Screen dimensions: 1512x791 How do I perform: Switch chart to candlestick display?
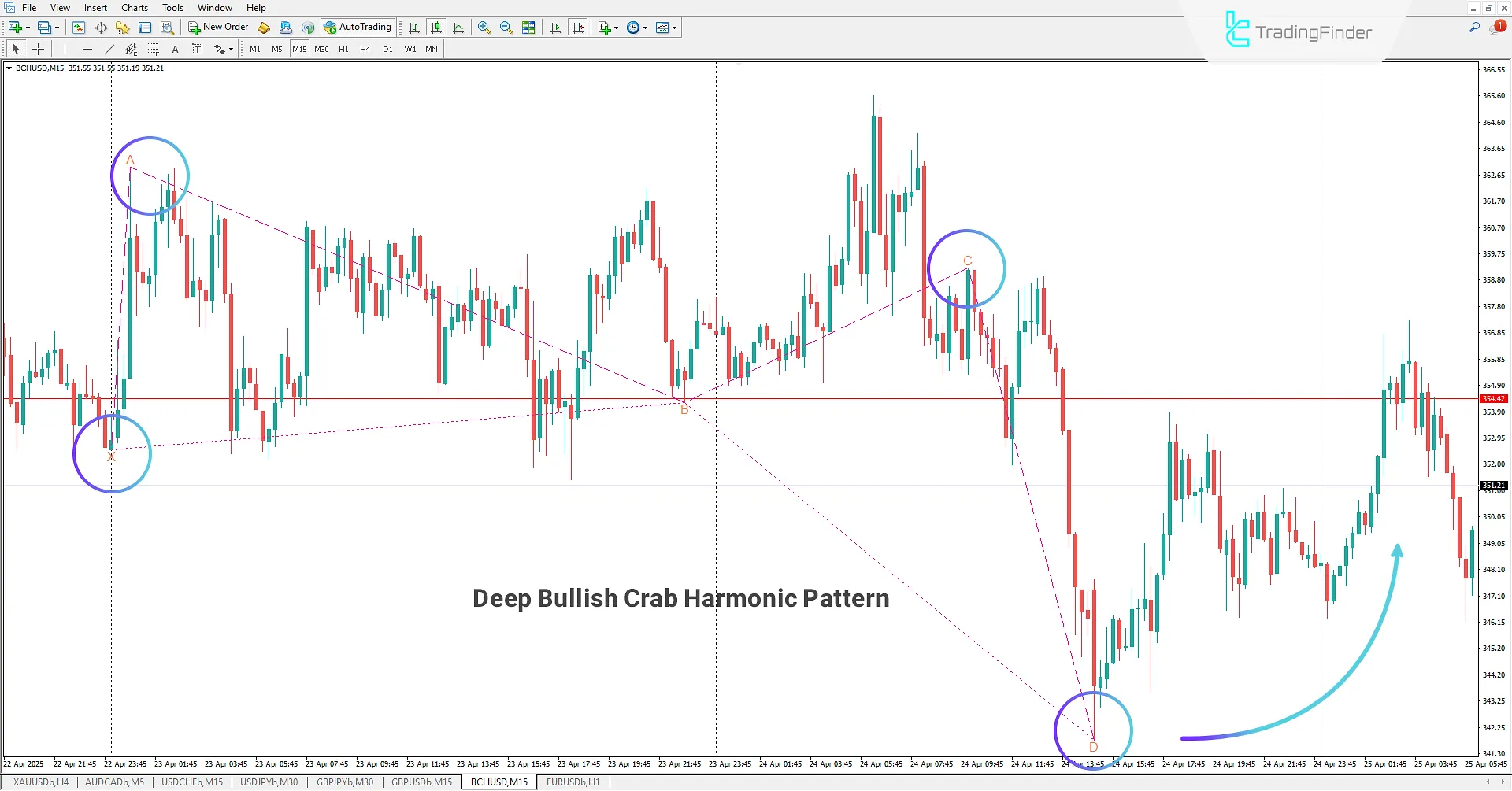436,27
